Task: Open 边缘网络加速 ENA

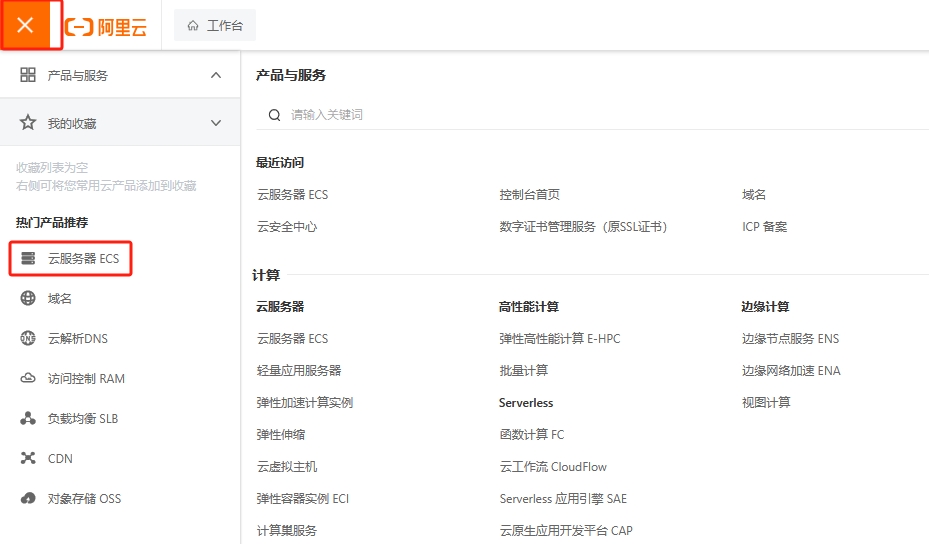Action: point(791,370)
